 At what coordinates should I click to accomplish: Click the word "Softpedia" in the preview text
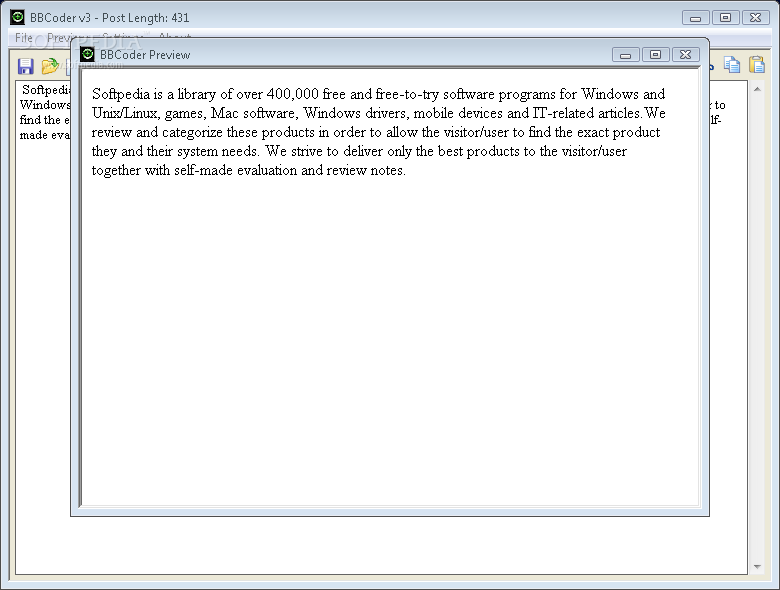[121, 94]
